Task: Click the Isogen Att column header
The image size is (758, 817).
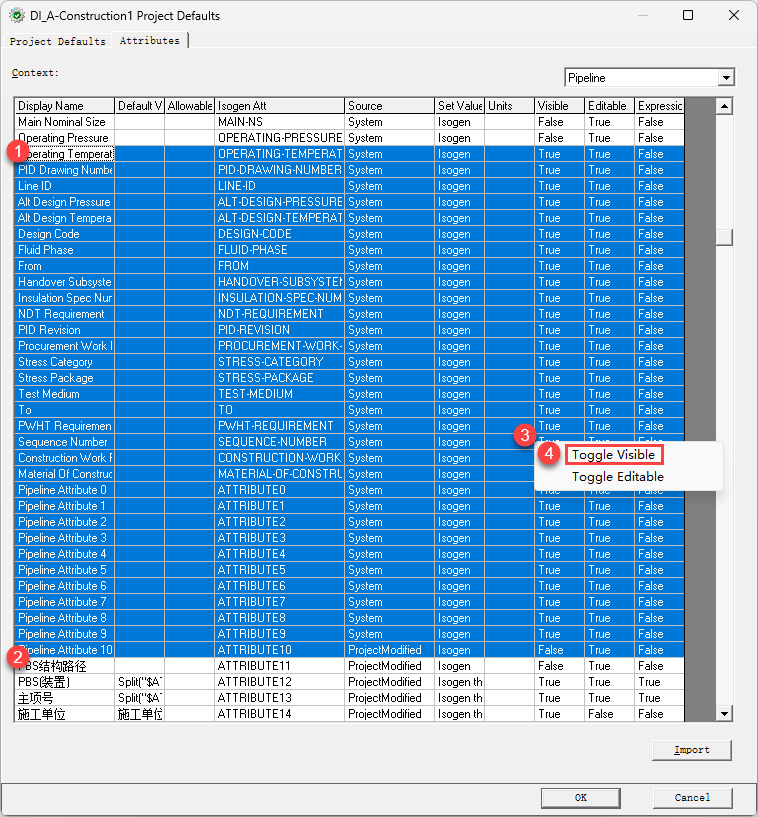Action: point(279,106)
